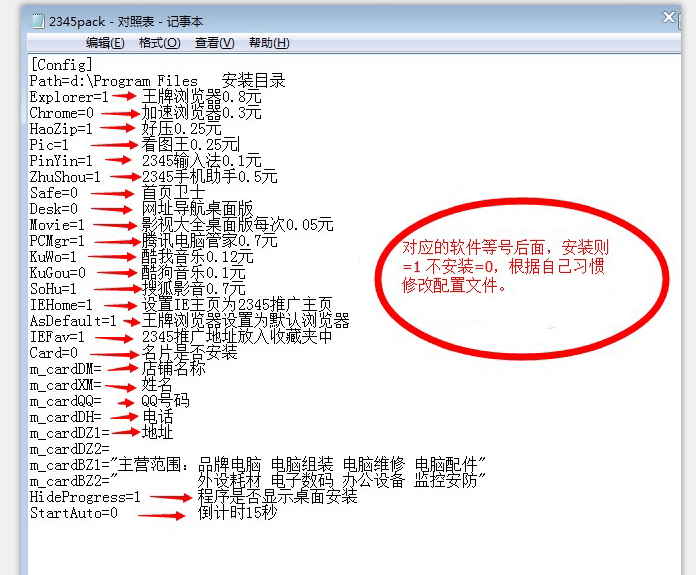Viewport: 696px width, 575px height.
Task: Click the StartAuto=0 entry
Action: tap(74, 512)
